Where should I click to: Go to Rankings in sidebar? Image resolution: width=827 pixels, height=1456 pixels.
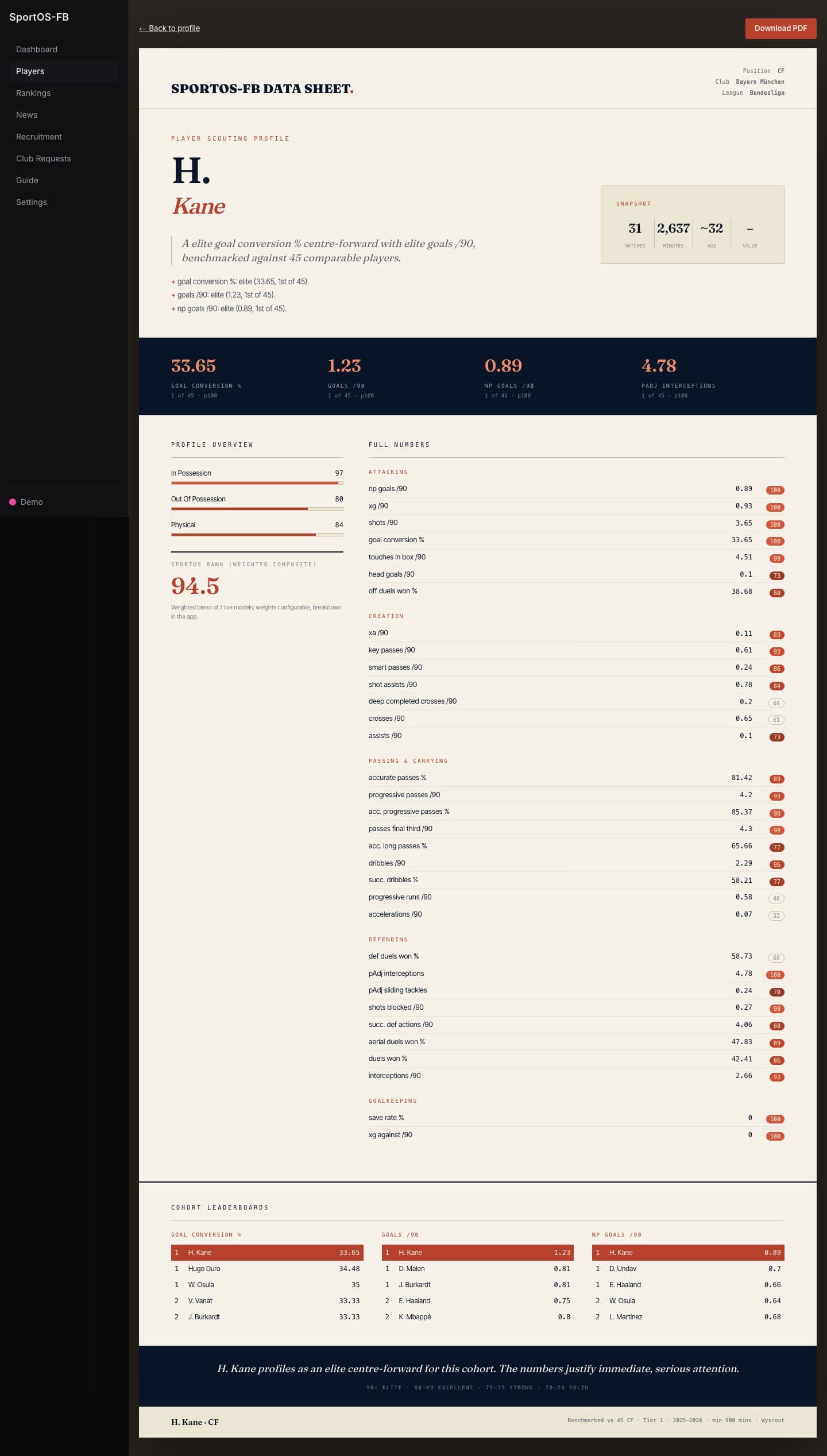[64, 93]
